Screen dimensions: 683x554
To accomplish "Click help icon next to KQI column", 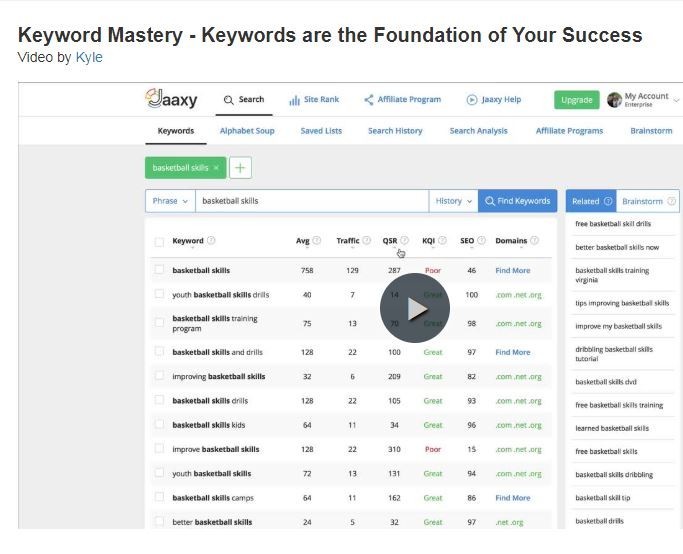I will point(443,240).
